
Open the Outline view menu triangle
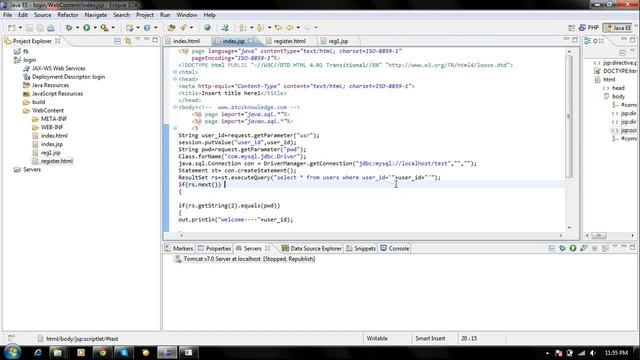[x=632, y=51]
